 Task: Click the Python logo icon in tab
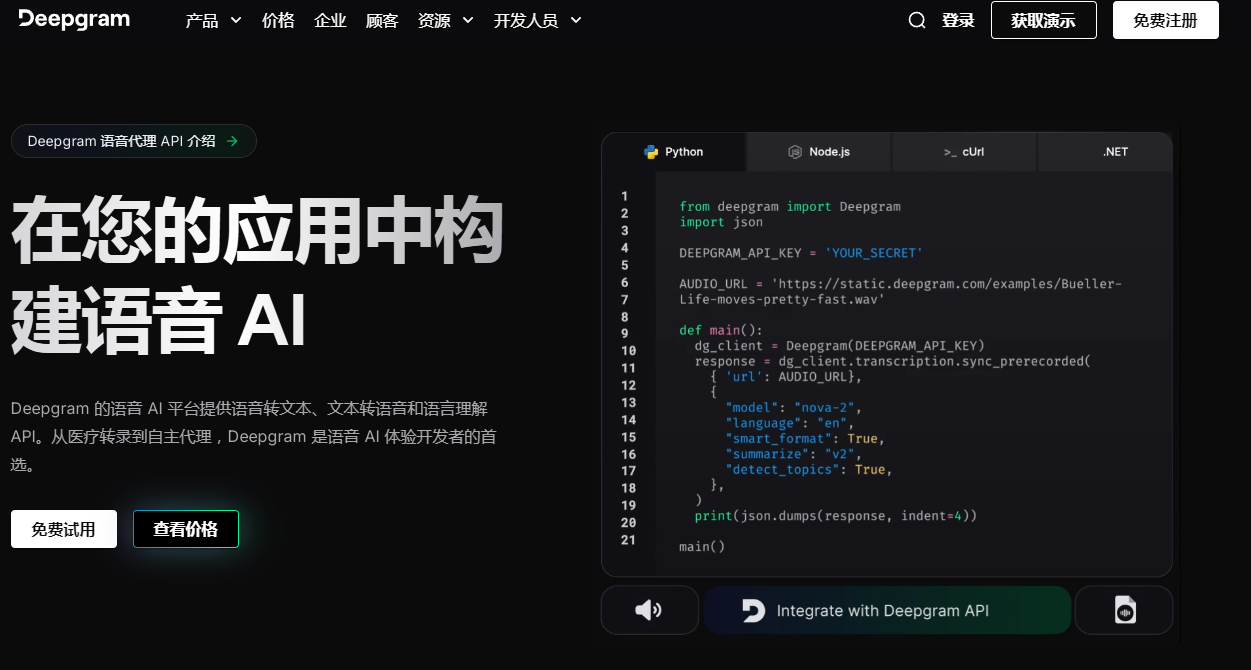point(651,152)
